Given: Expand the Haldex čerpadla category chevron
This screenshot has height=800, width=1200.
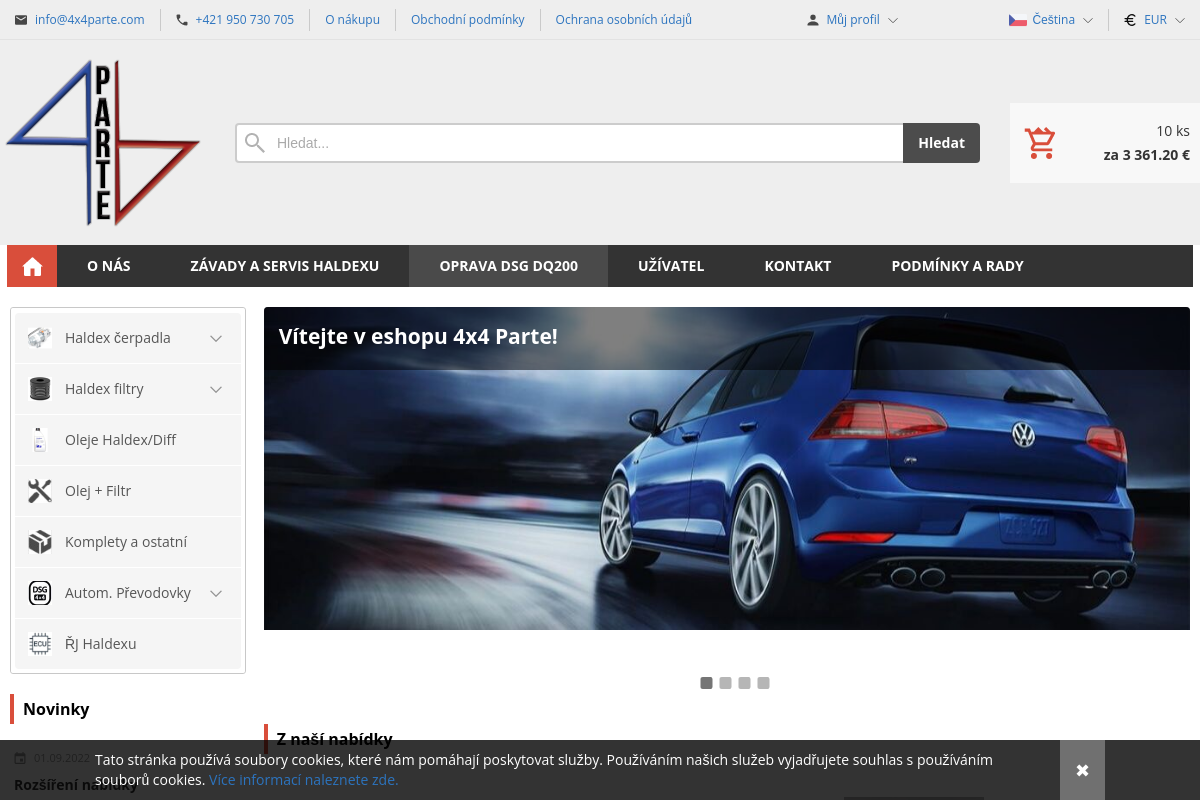Looking at the screenshot, I should [x=215, y=337].
